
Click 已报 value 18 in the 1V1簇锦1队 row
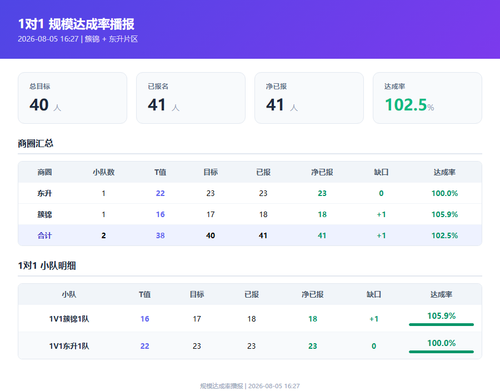click(x=252, y=319)
